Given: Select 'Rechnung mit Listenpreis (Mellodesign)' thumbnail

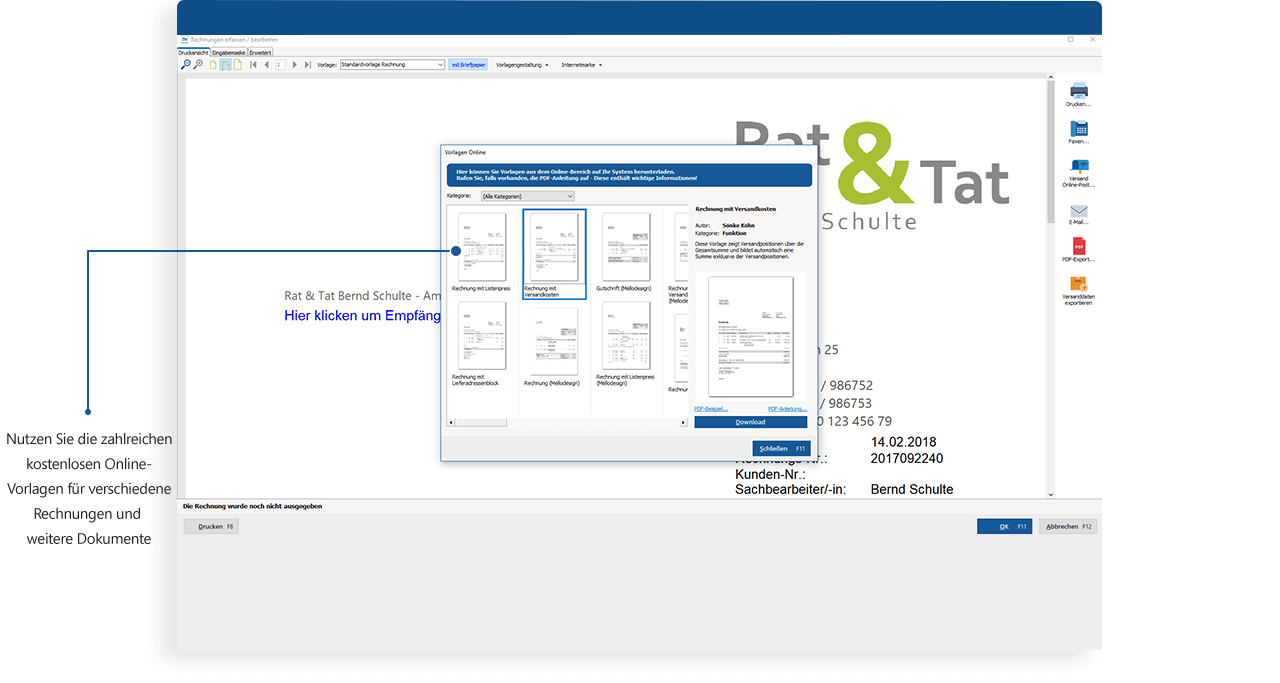Looking at the screenshot, I should click(627, 336).
